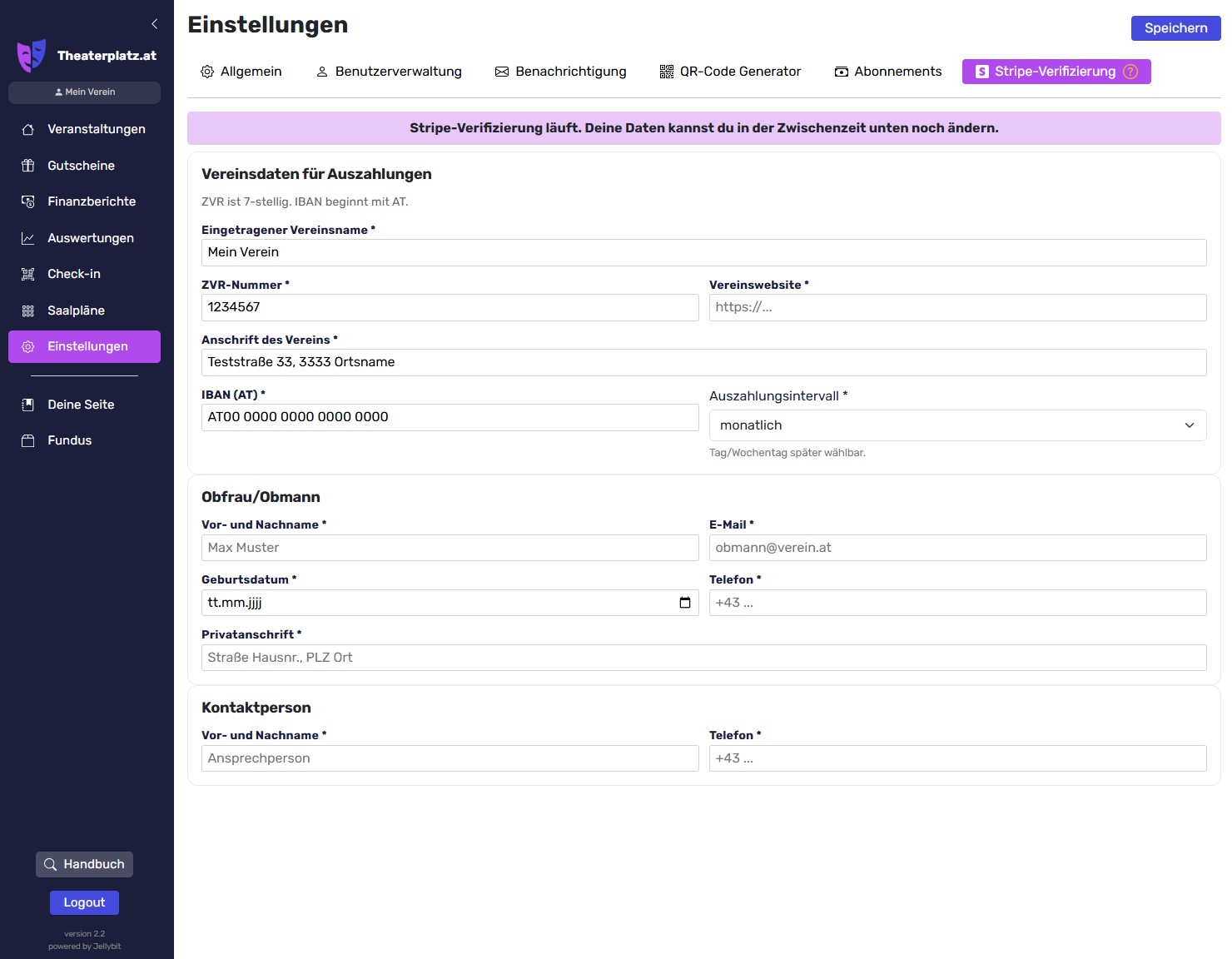The height and width of the screenshot is (959, 1232).
Task: Collapse the sidebar with the chevron arrow
Action: pos(154,24)
